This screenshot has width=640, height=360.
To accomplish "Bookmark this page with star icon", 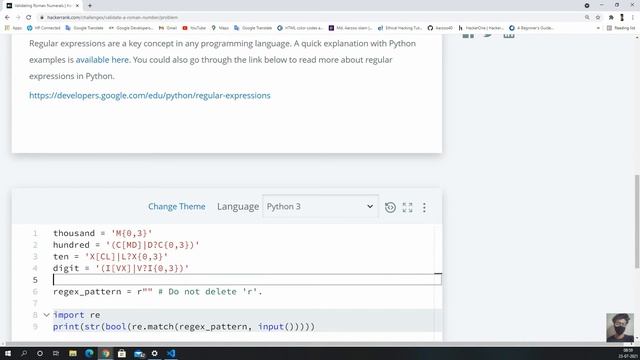I will (x=598, y=17).
